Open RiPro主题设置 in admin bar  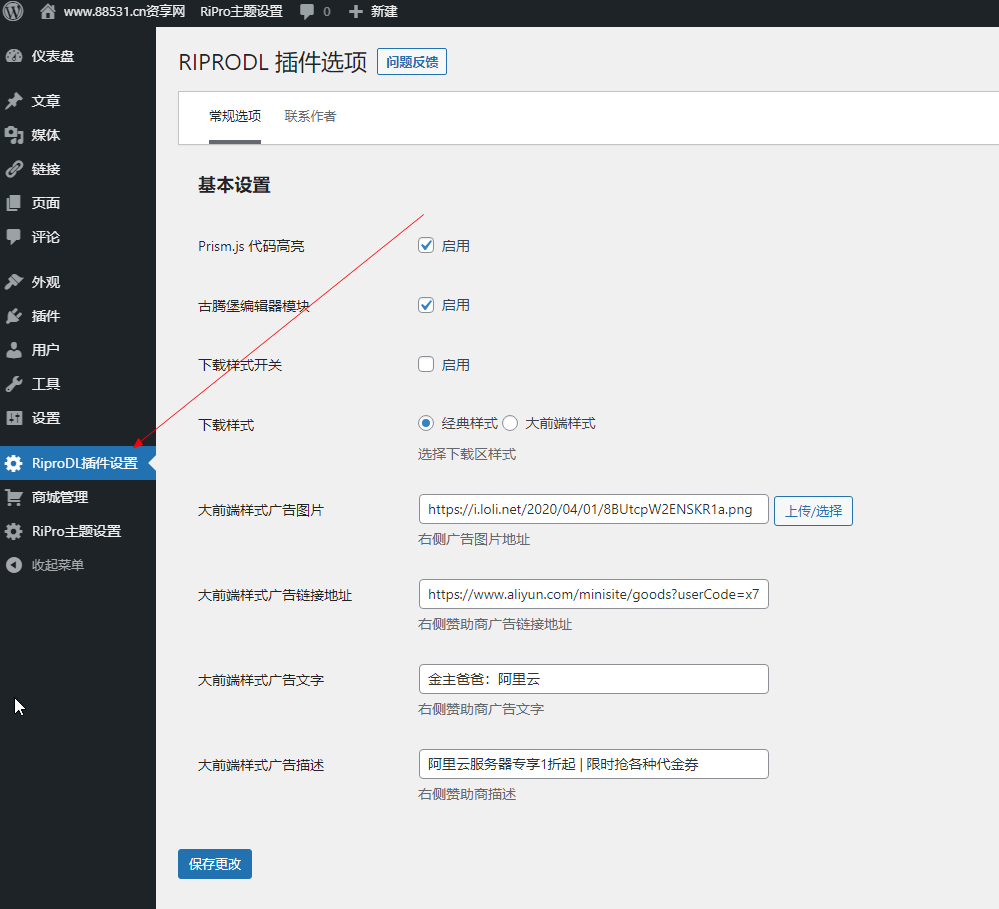241,11
